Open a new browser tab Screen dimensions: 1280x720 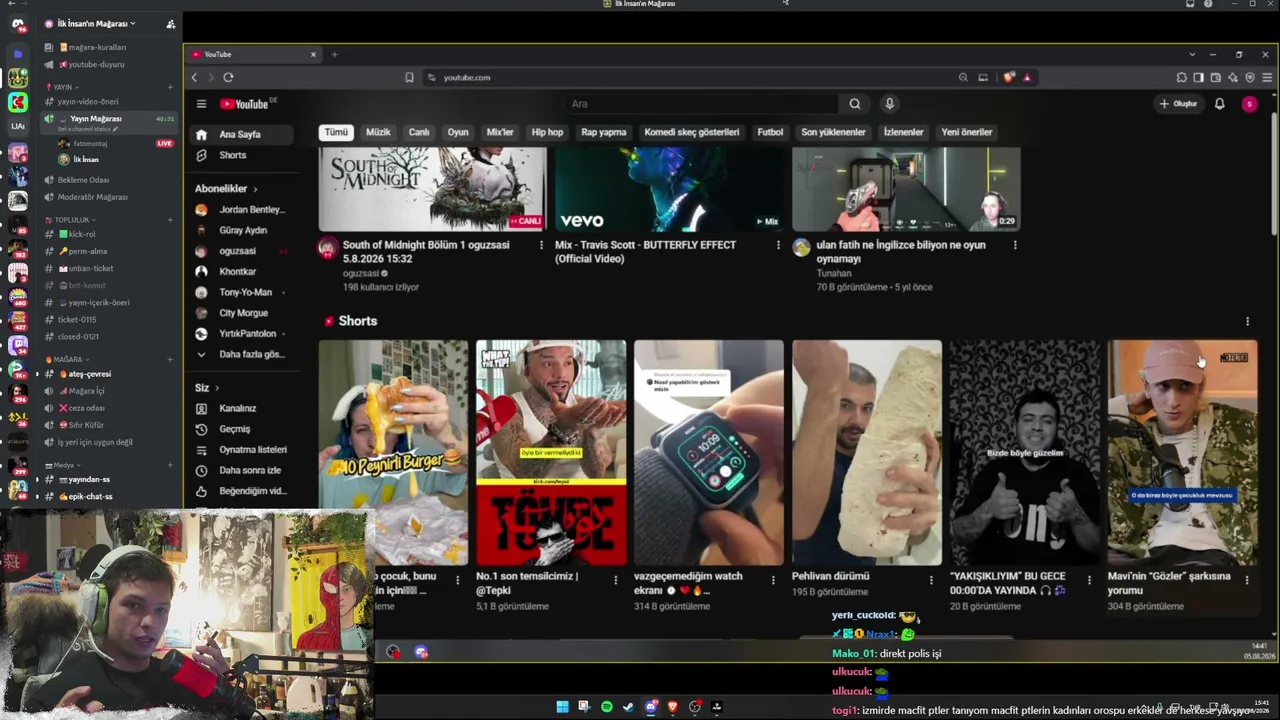pos(334,54)
